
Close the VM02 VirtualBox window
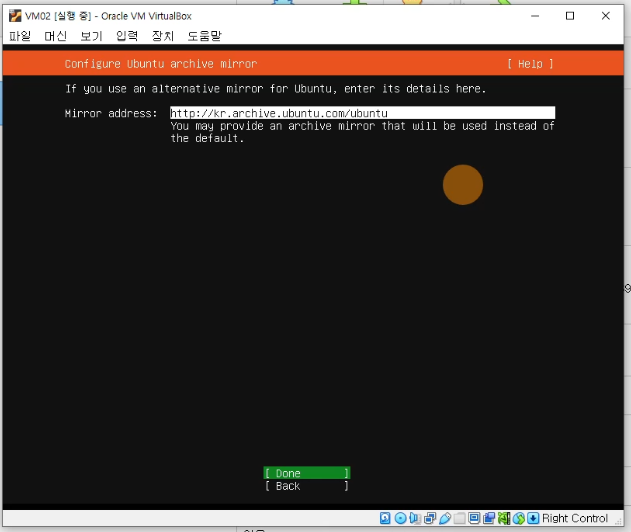tap(606, 16)
